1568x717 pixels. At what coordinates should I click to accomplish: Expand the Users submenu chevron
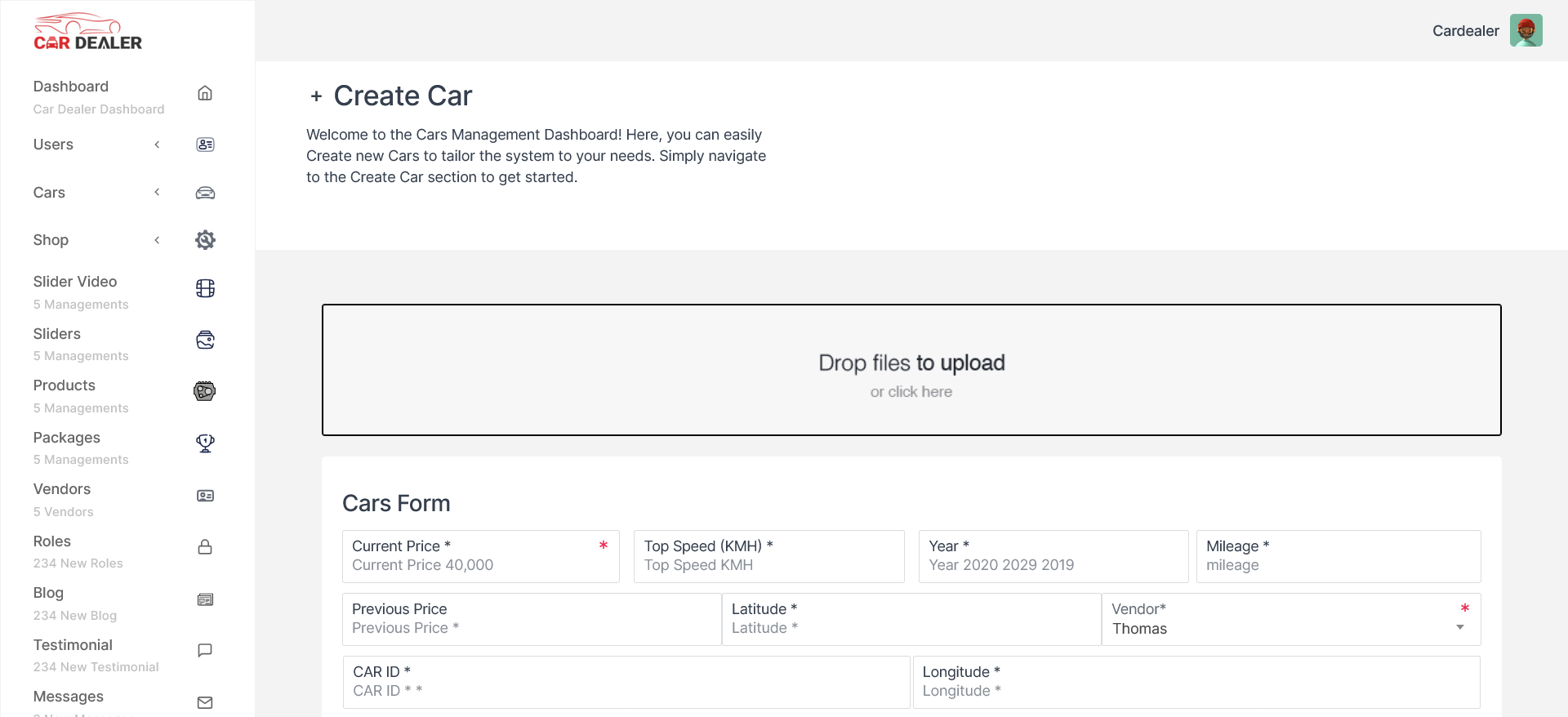[157, 145]
